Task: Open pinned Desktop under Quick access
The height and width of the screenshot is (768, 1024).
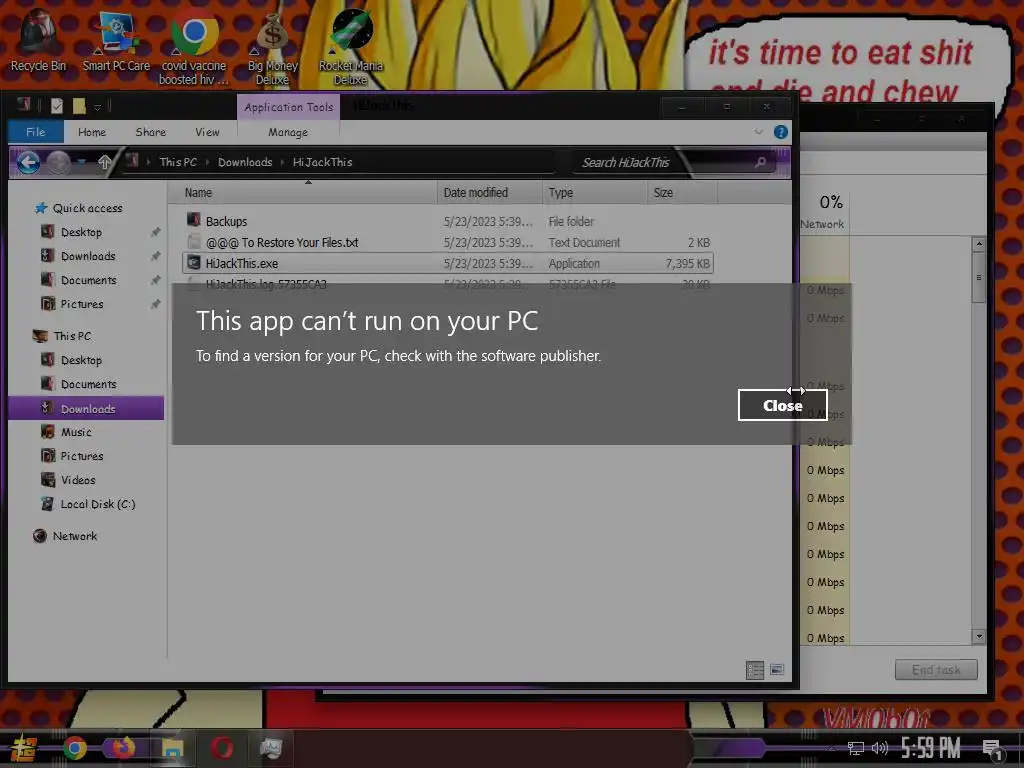Action: pos(81,232)
